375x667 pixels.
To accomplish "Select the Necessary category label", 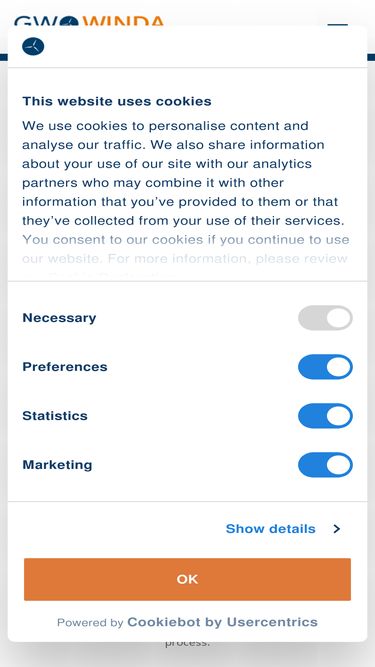I will pyautogui.click(x=59, y=318).
